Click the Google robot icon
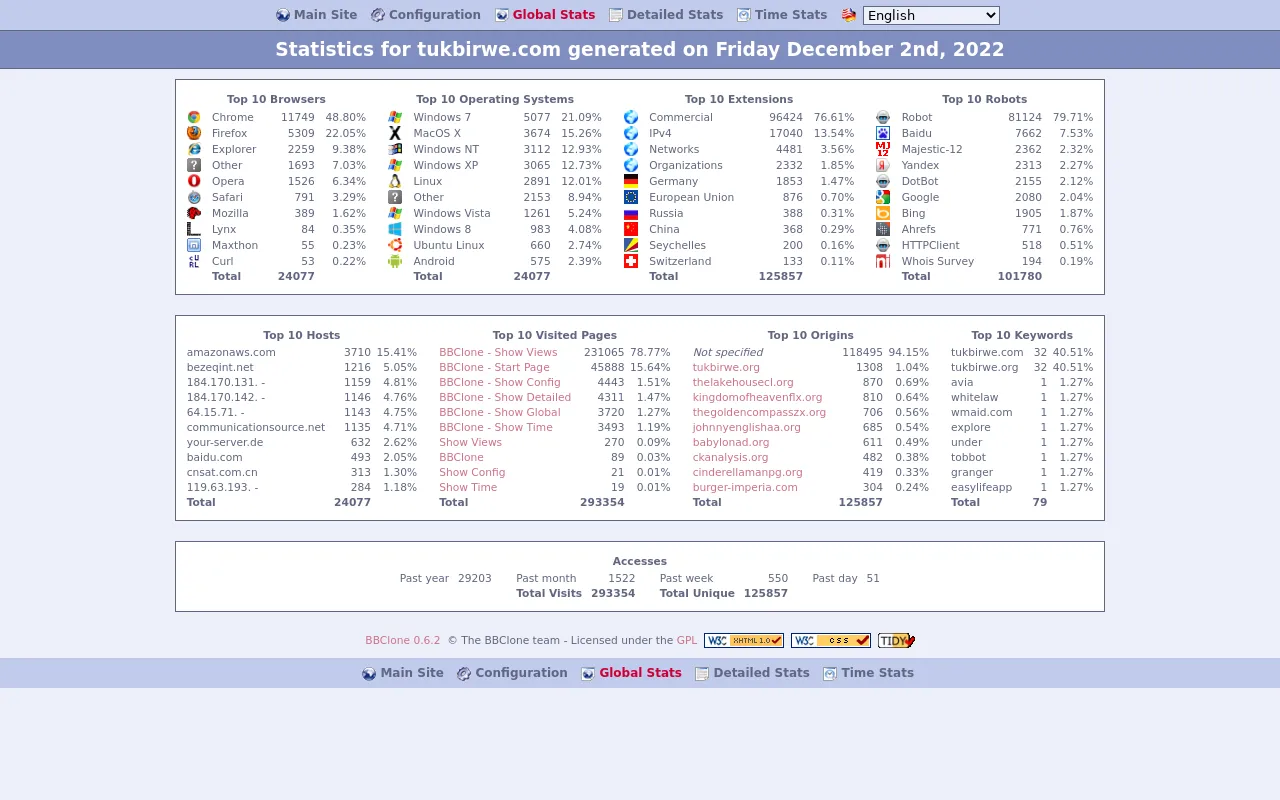1280x800 pixels. pos(883,197)
